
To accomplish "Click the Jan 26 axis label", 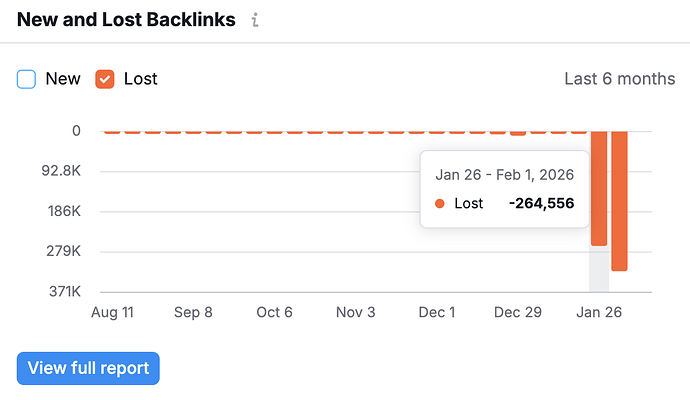I will (599, 313).
